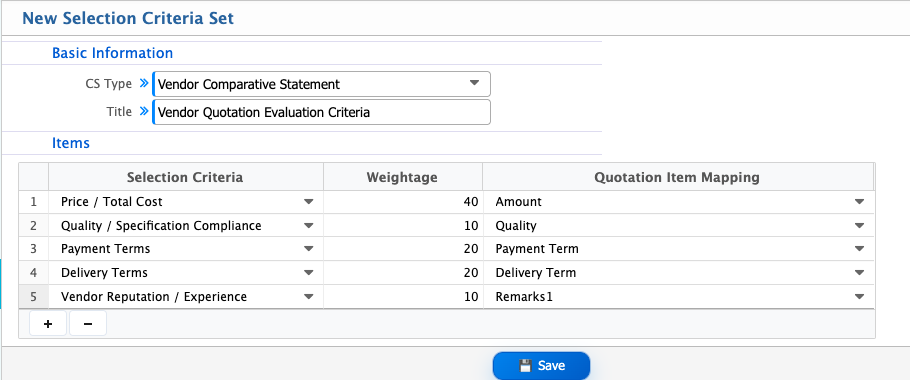Click the Delivery Terms criteria text
The height and width of the screenshot is (380, 910).
click(x=104, y=273)
